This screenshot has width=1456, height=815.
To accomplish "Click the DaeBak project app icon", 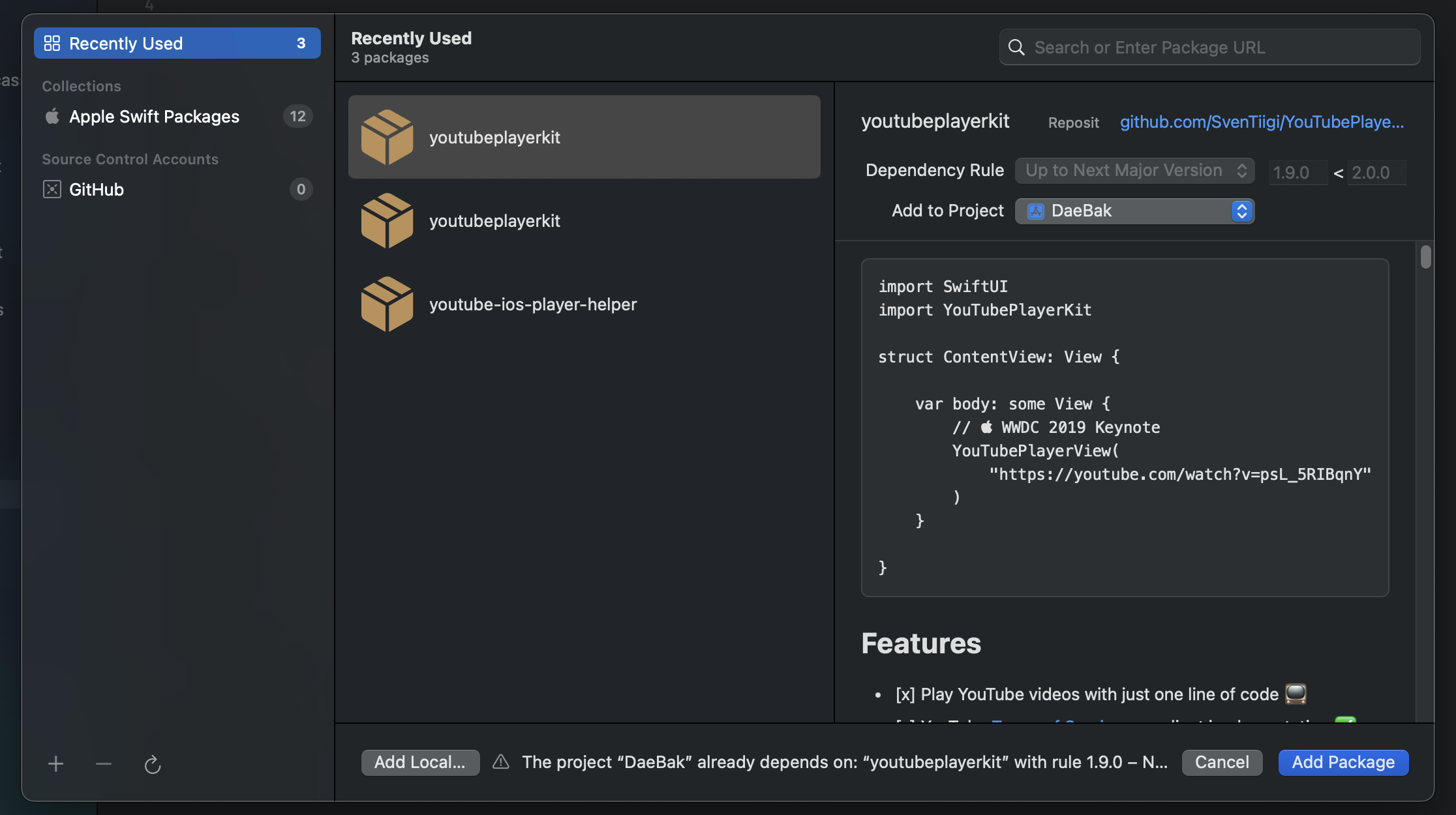I will pos(1035,211).
